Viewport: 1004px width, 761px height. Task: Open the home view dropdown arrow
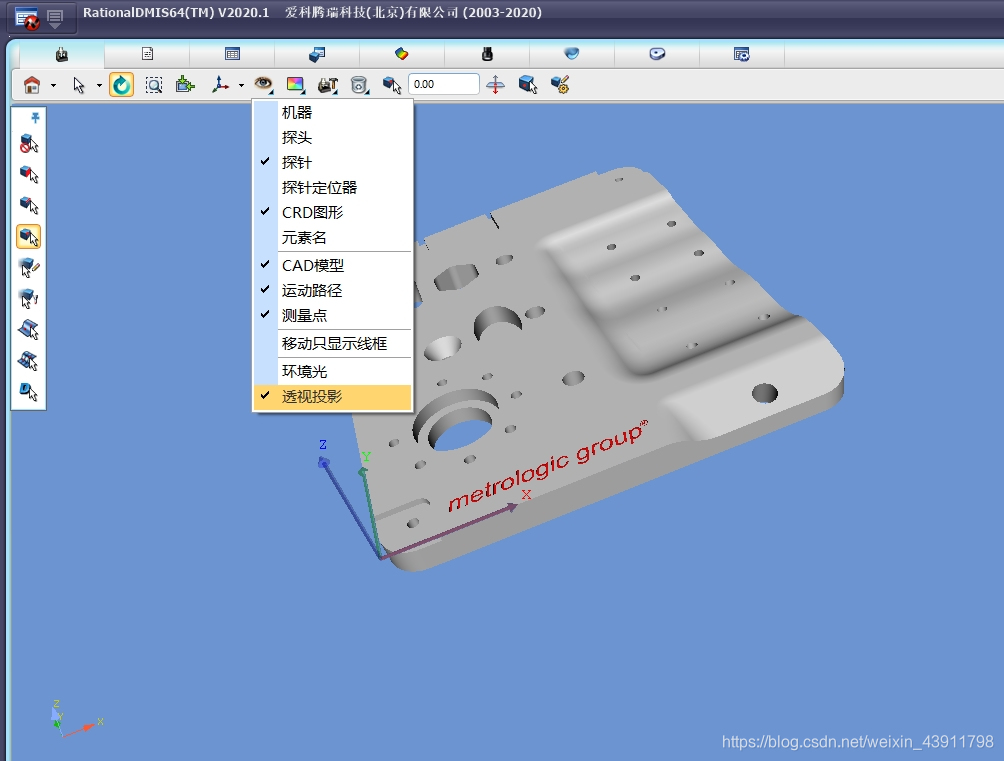53,85
